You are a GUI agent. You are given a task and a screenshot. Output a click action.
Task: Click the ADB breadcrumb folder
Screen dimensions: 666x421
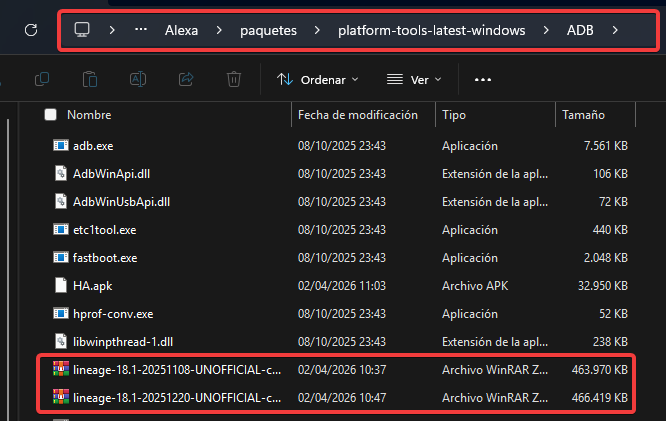(x=580, y=30)
